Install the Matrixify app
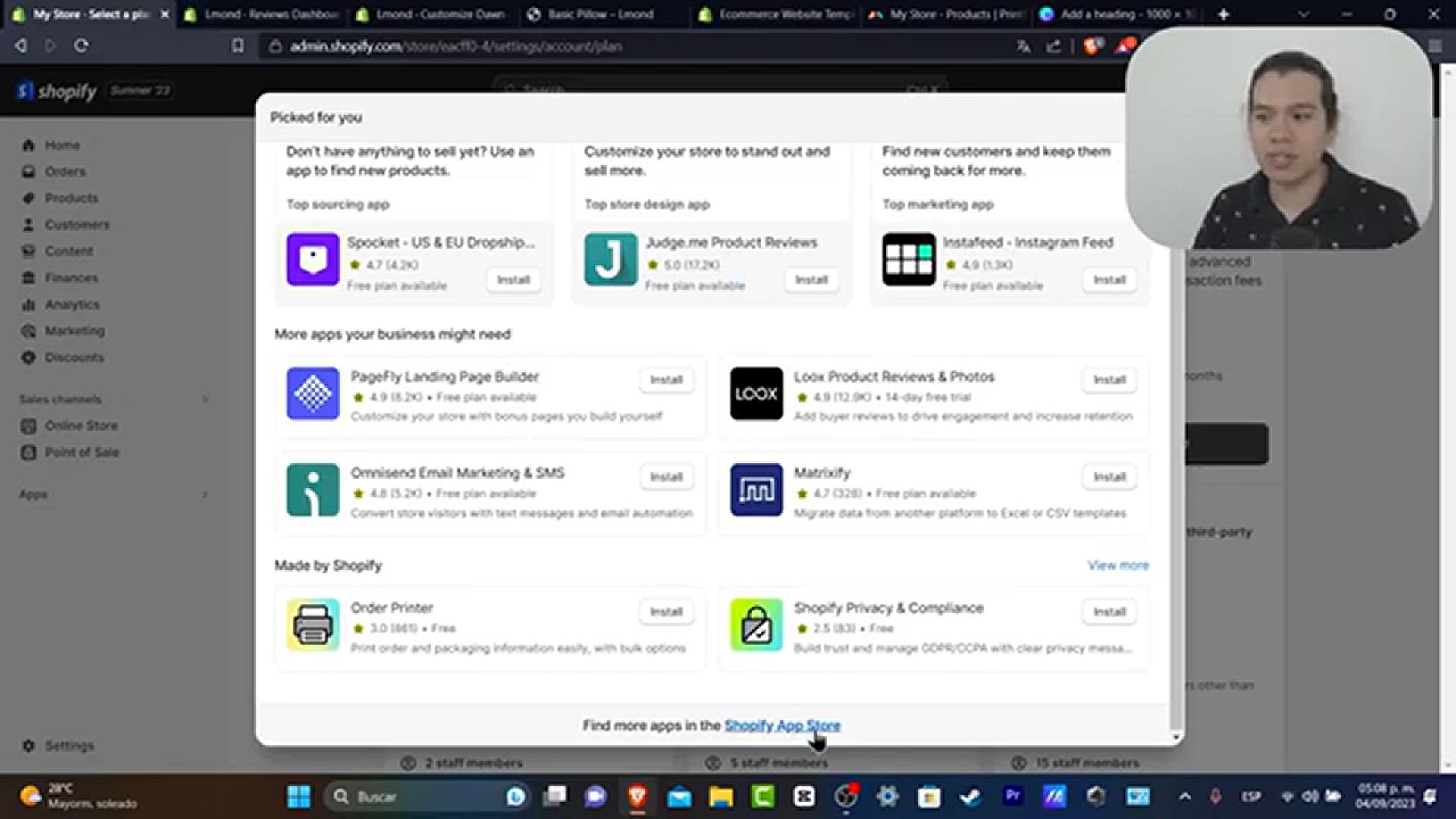1456x819 pixels. point(1109,477)
